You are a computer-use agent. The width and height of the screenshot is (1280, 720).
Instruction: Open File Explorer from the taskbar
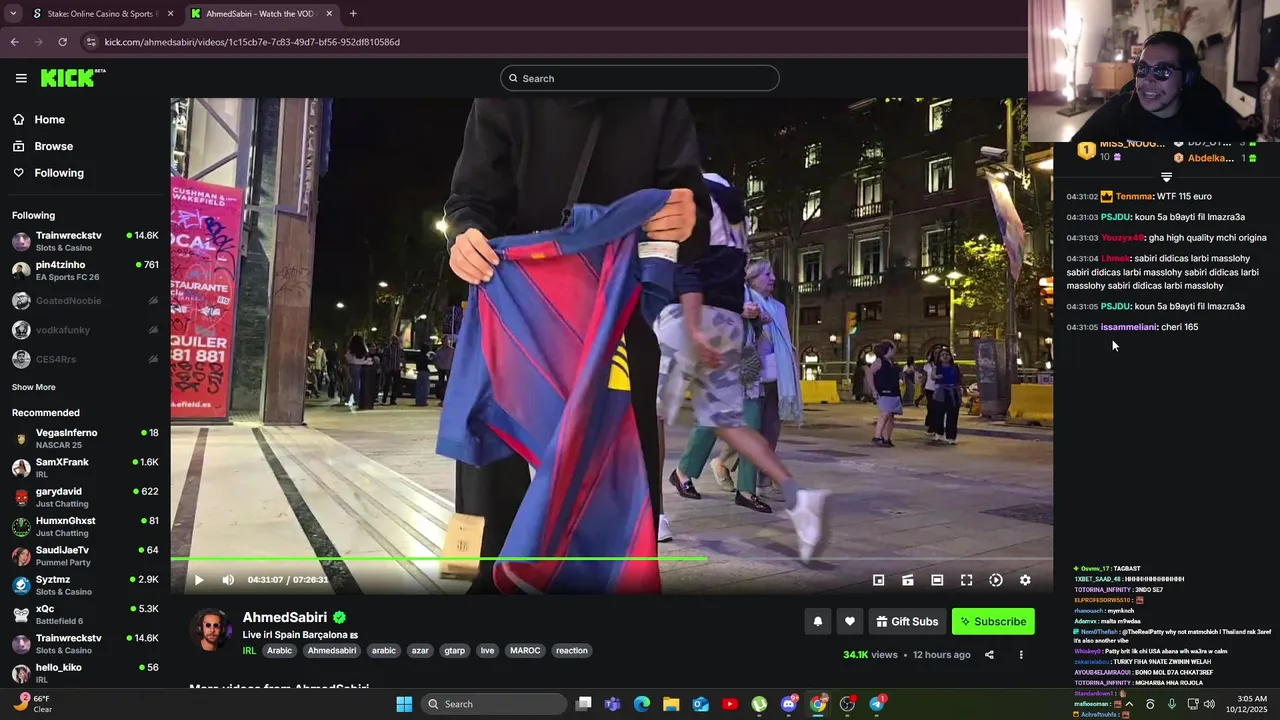point(671,704)
